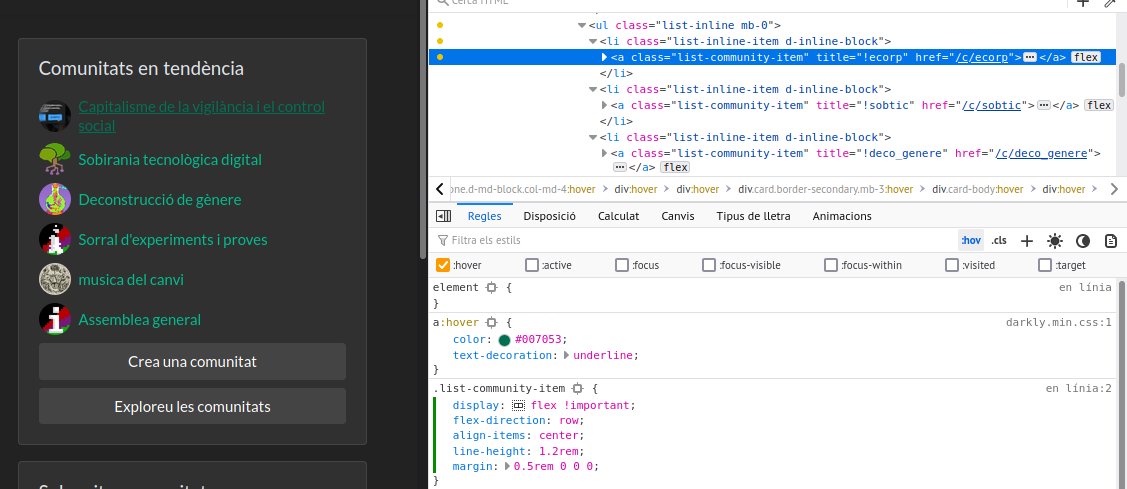Open the musica del canvi link

(132, 279)
